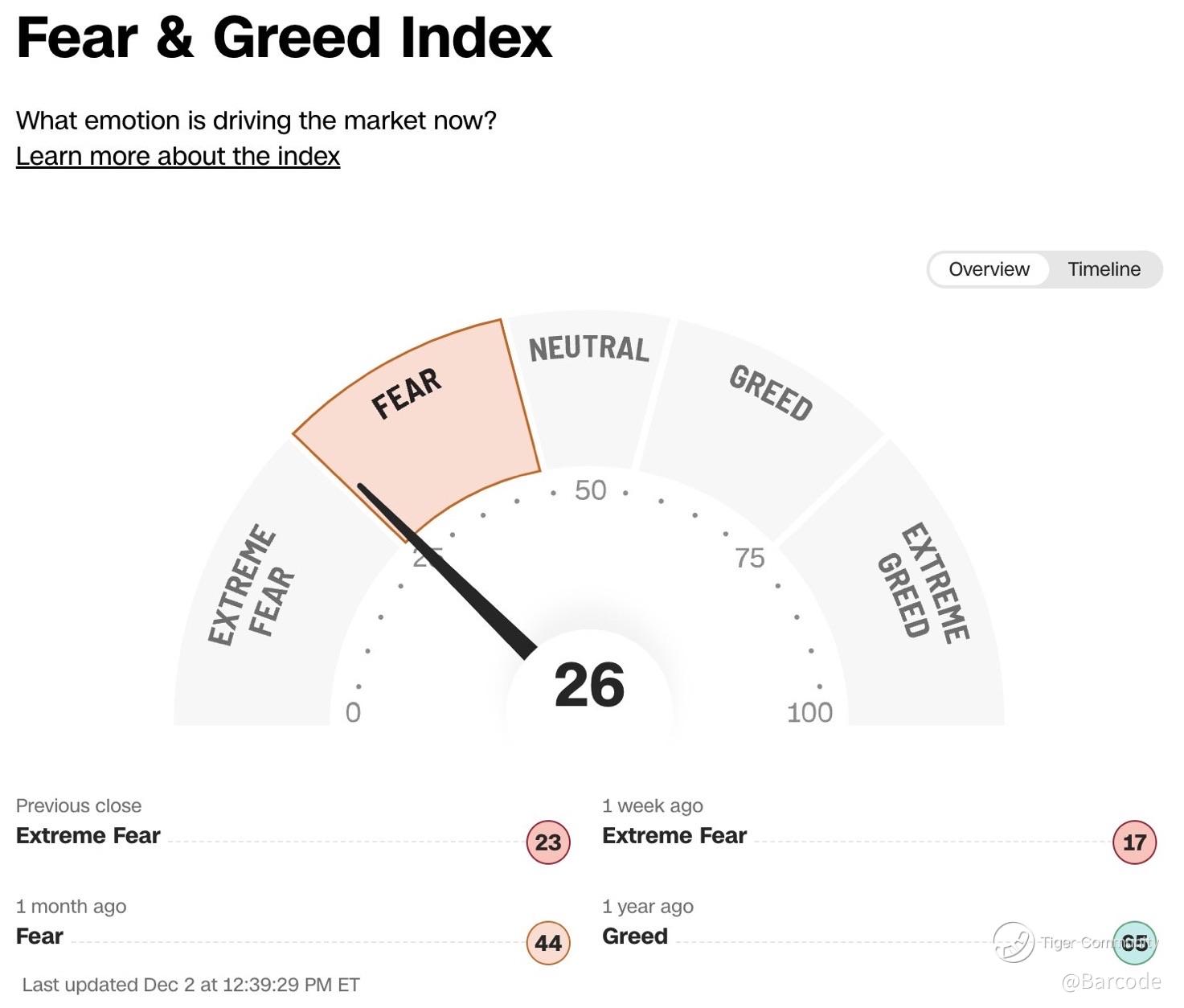This screenshot has height=1008, width=1184.
Task: Click the @Barcode watermark text
Action: [1111, 981]
